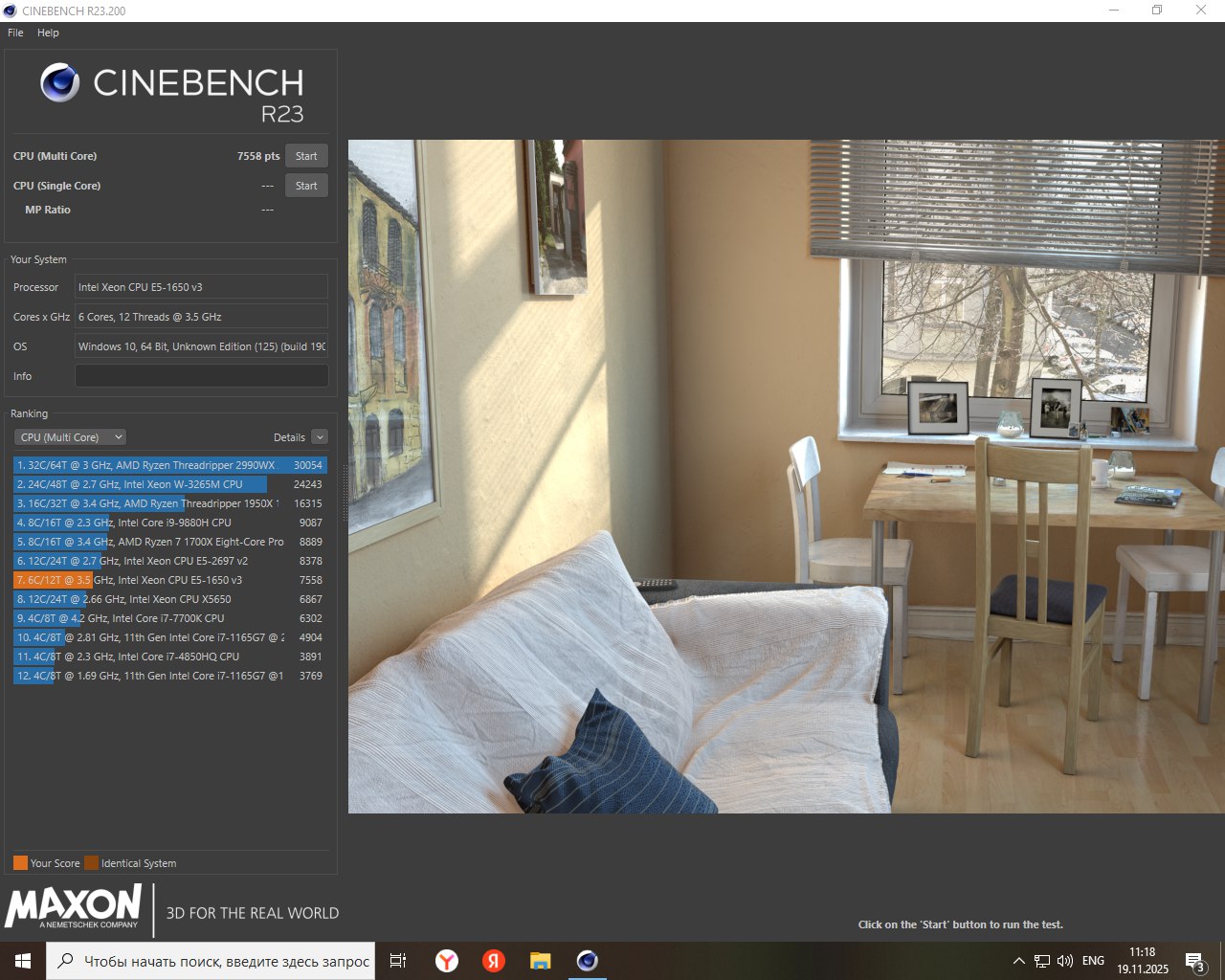
Task: Click the Info text field
Action: [x=202, y=376]
